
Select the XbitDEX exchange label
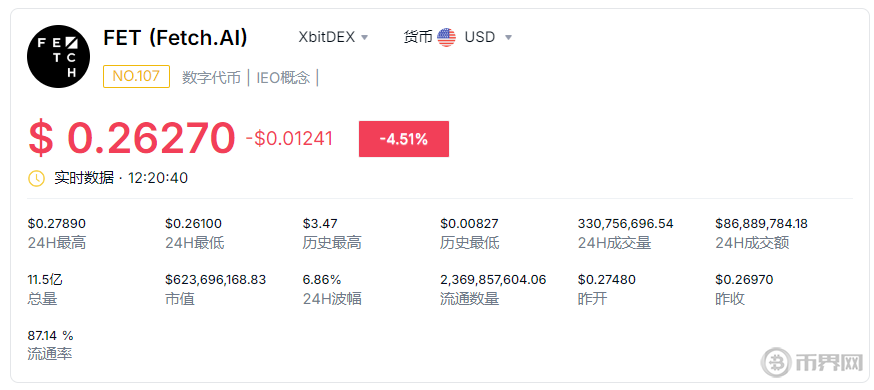pos(327,37)
